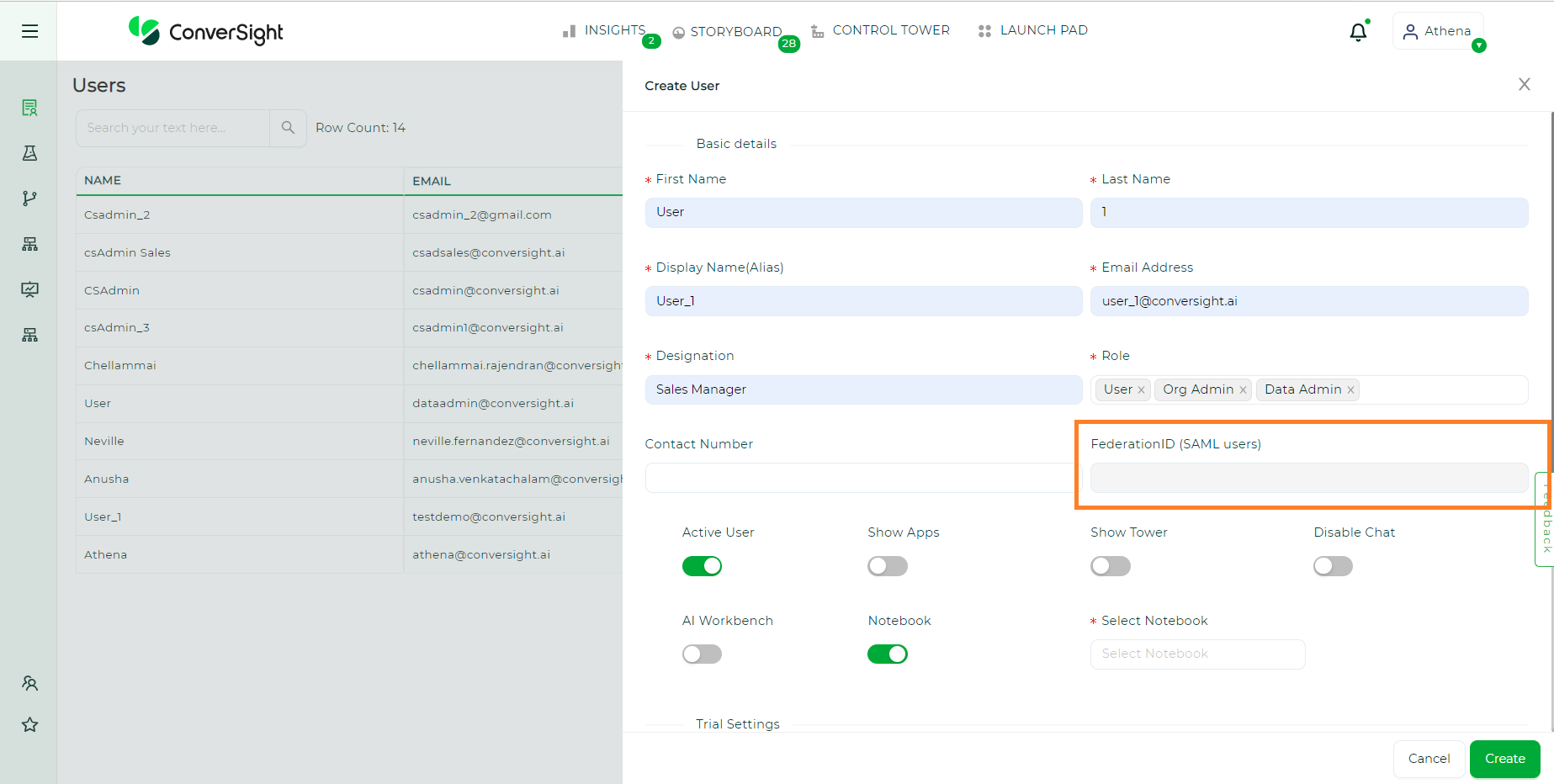Click the ConverSight logo
1554x784 pixels.
[205, 33]
